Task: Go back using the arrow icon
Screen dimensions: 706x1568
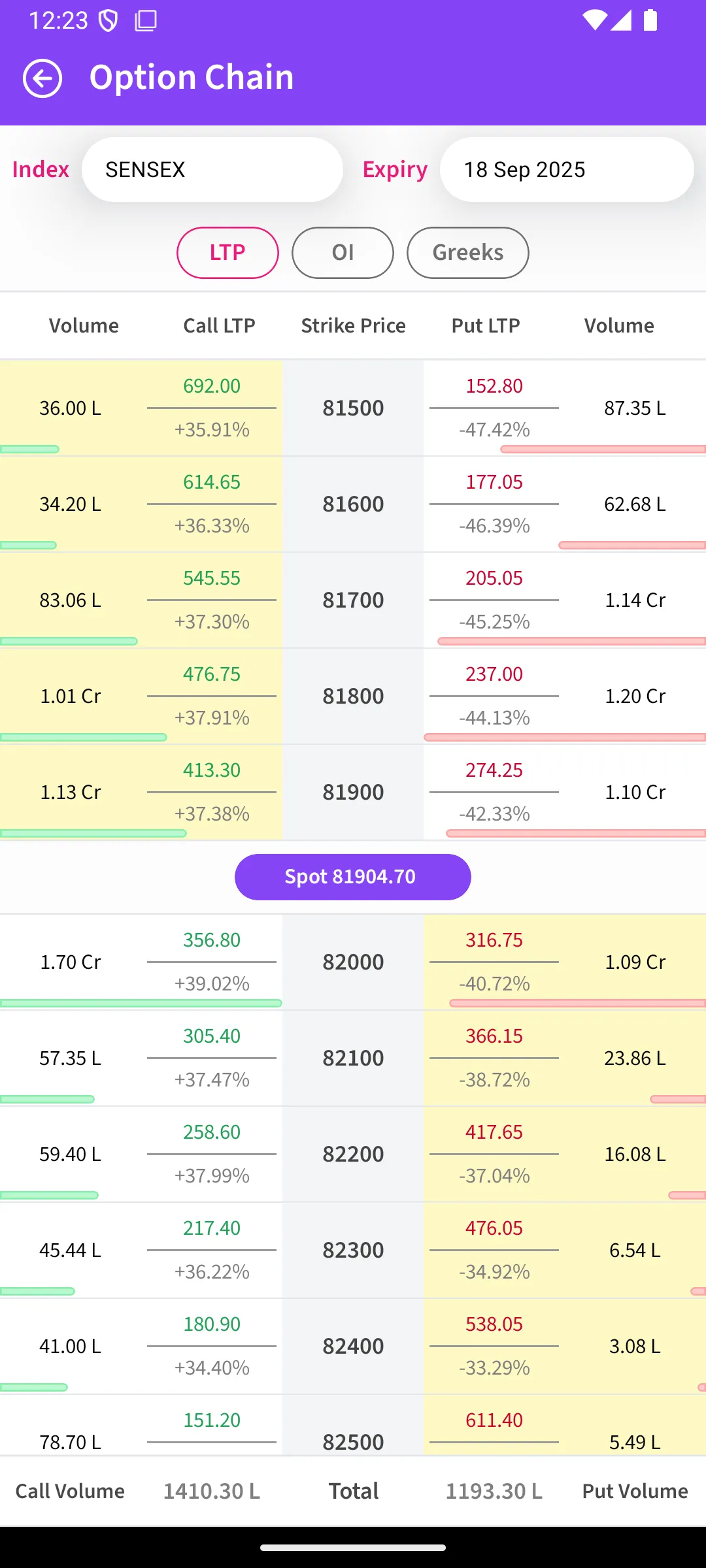Action: tap(42, 78)
